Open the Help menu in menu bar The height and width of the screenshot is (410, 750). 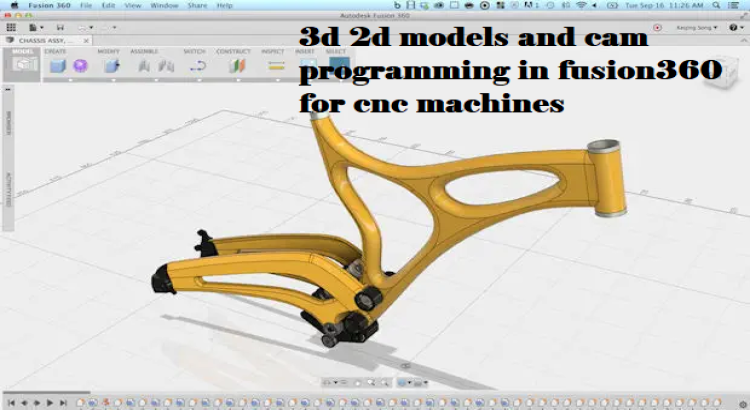point(224,5)
